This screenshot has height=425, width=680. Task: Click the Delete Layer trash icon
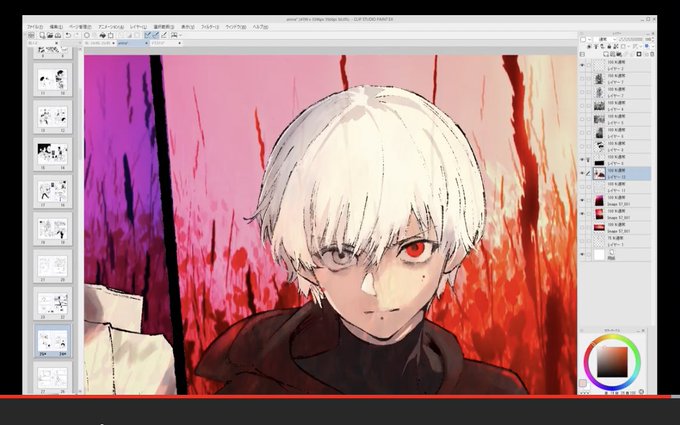(x=652, y=54)
